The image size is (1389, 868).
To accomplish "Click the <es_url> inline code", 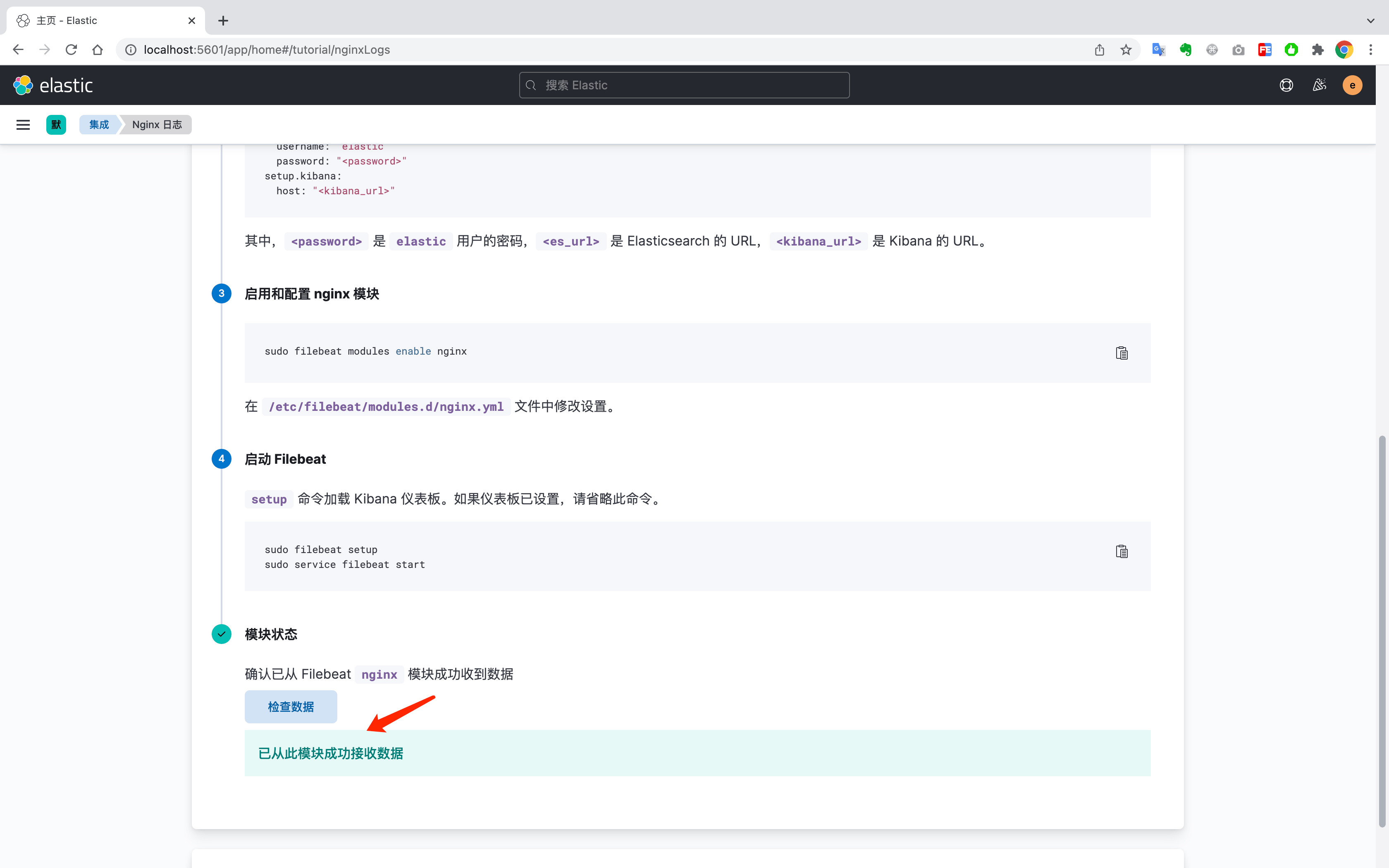I will pos(570,241).
